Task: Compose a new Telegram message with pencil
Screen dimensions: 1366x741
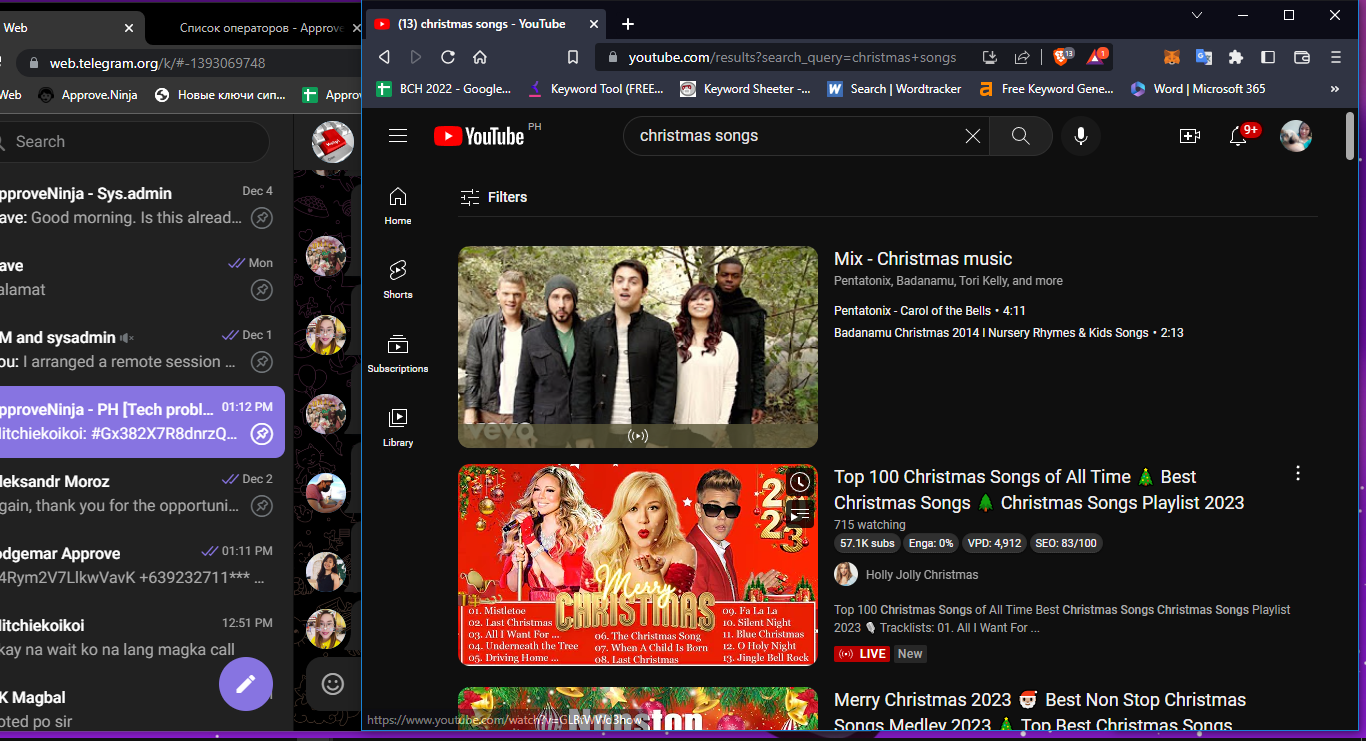Action: tap(246, 684)
